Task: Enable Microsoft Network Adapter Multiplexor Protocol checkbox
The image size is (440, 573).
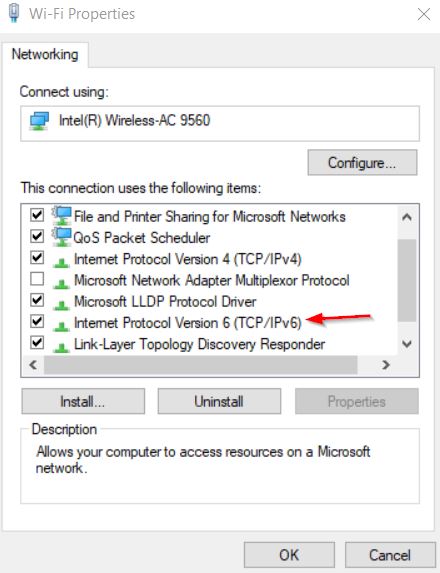Action: pos(37,279)
